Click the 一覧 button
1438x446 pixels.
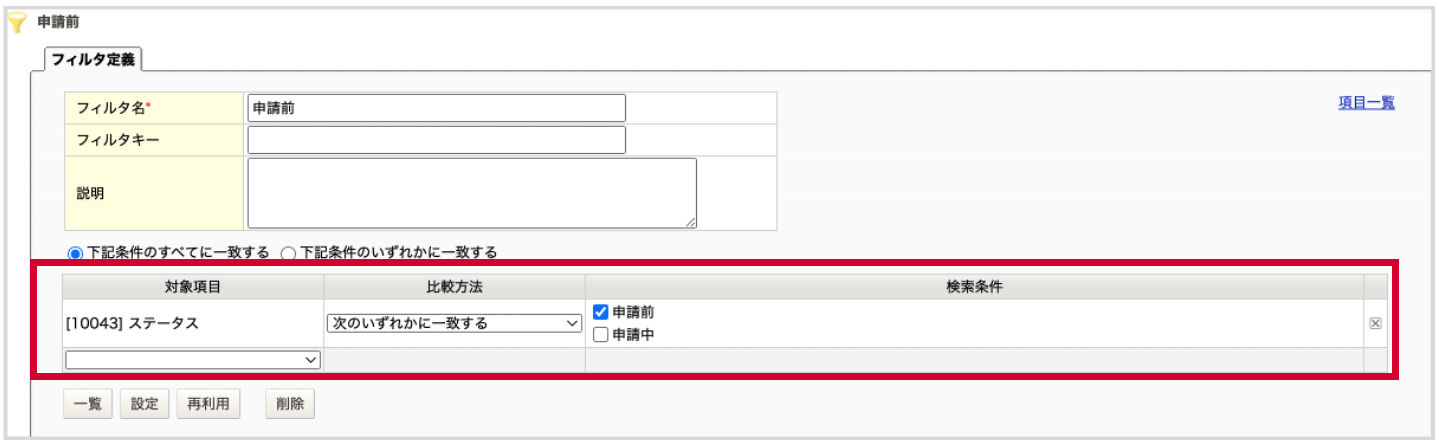point(88,405)
